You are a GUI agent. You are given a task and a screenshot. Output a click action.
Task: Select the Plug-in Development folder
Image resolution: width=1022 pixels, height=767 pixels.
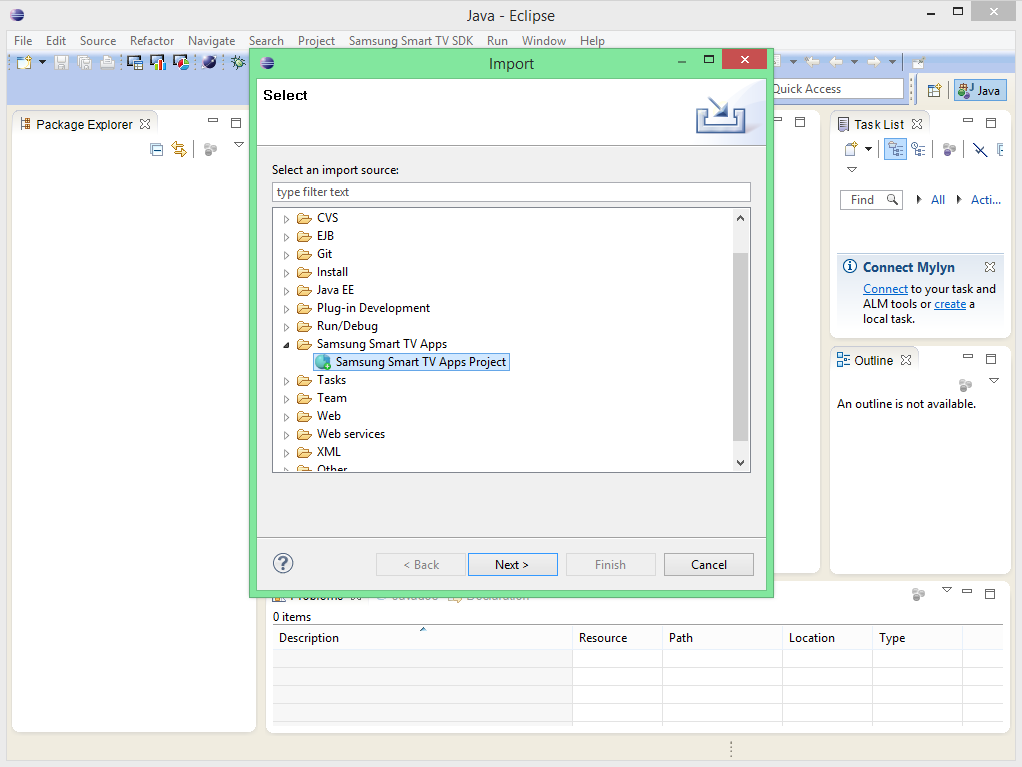click(373, 308)
